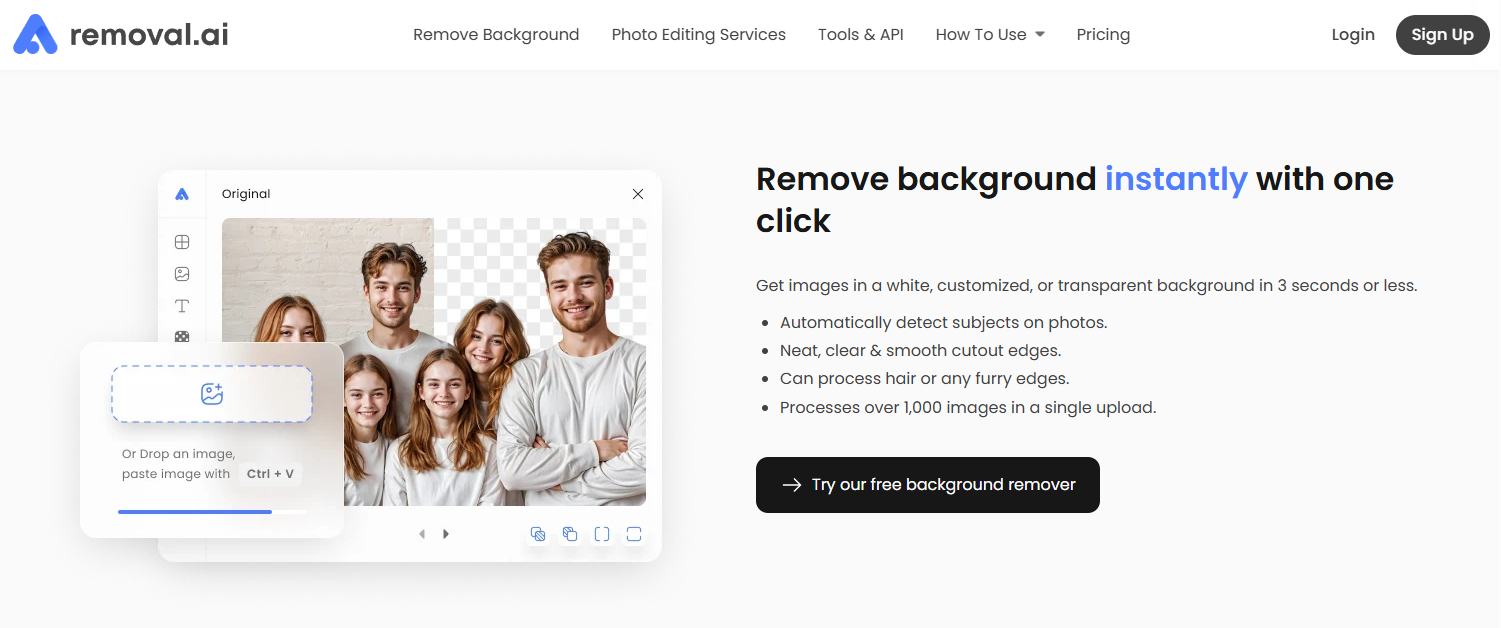Image resolution: width=1501 pixels, height=628 pixels.
Task: Click the arrow icon in Try button
Action: (791, 485)
